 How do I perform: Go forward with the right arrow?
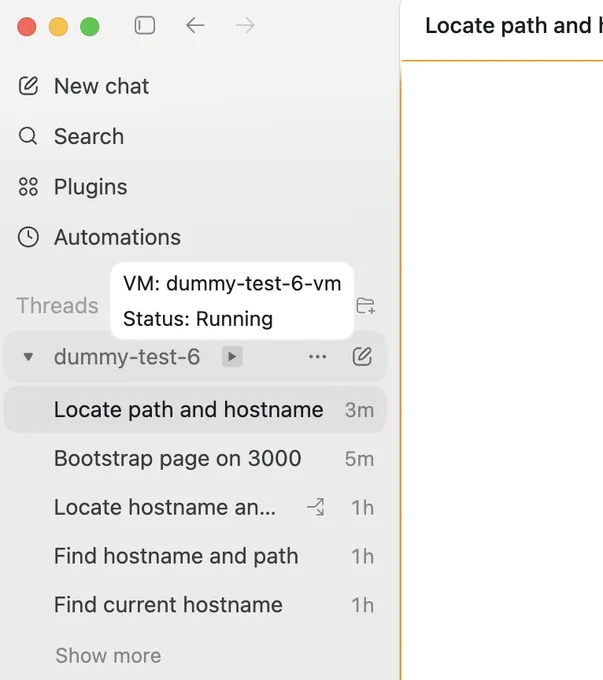(x=246, y=26)
